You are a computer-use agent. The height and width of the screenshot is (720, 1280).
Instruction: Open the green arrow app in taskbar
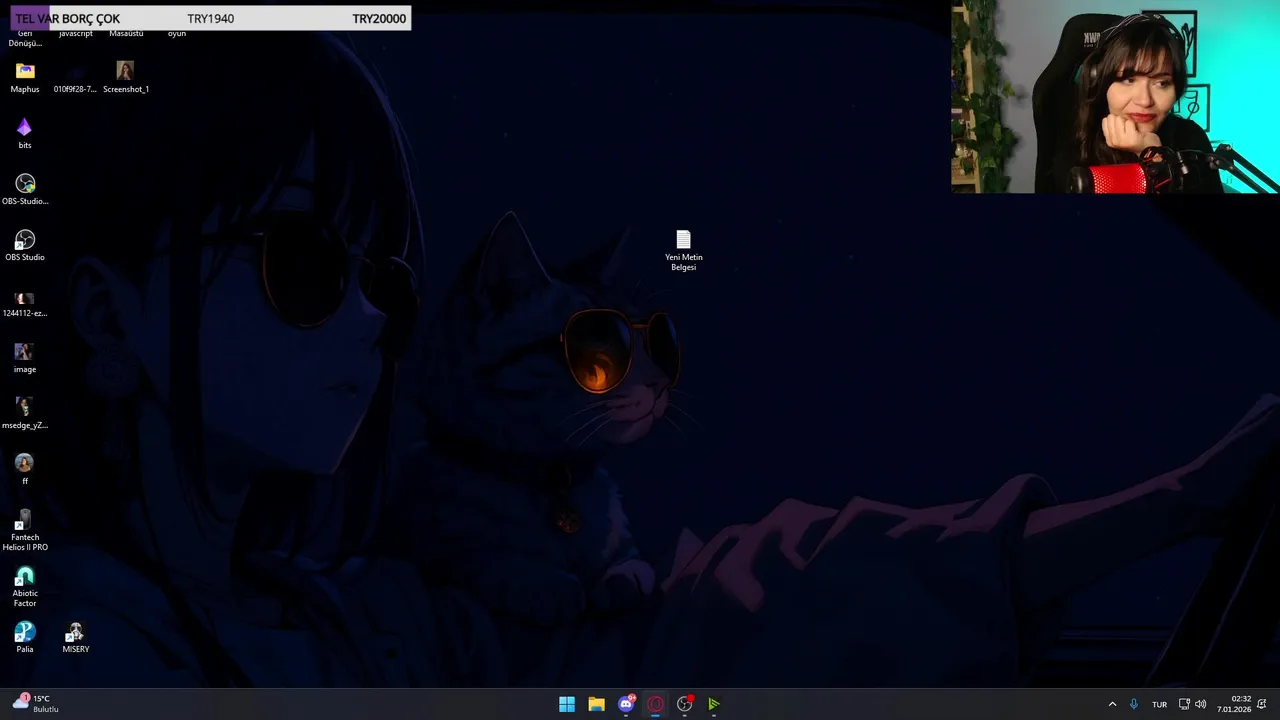[714, 704]
